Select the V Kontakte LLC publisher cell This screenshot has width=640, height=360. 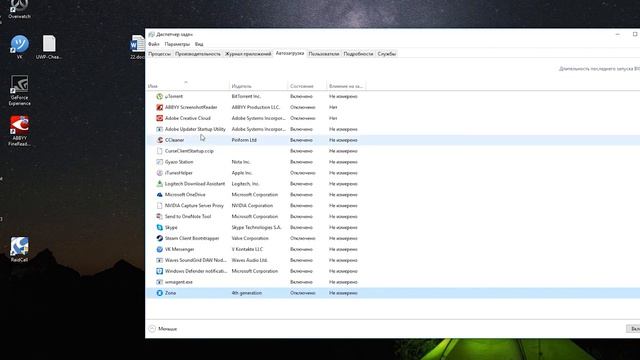click(x=247, y=249)
